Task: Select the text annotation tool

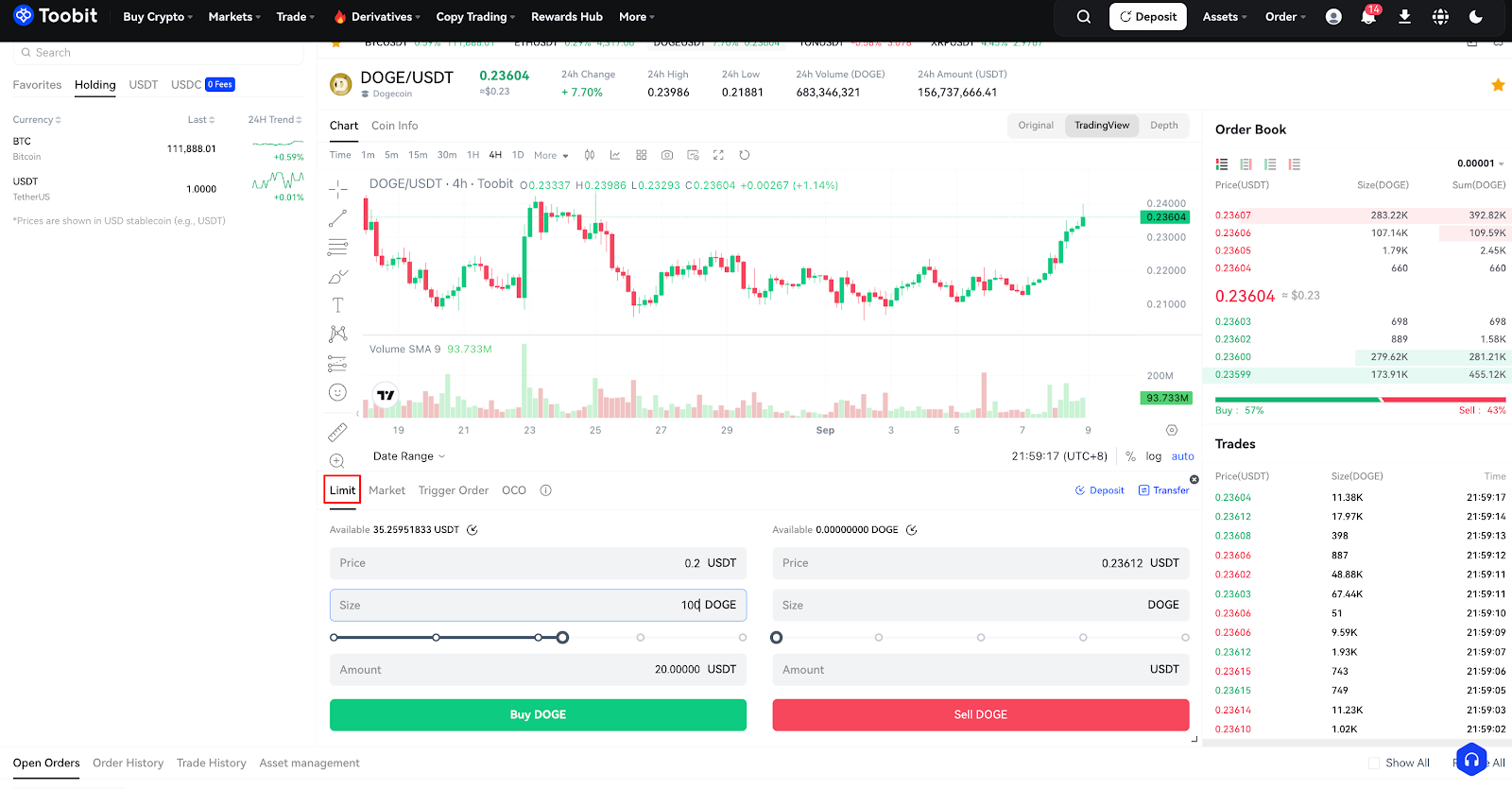Action: (337, 305)
